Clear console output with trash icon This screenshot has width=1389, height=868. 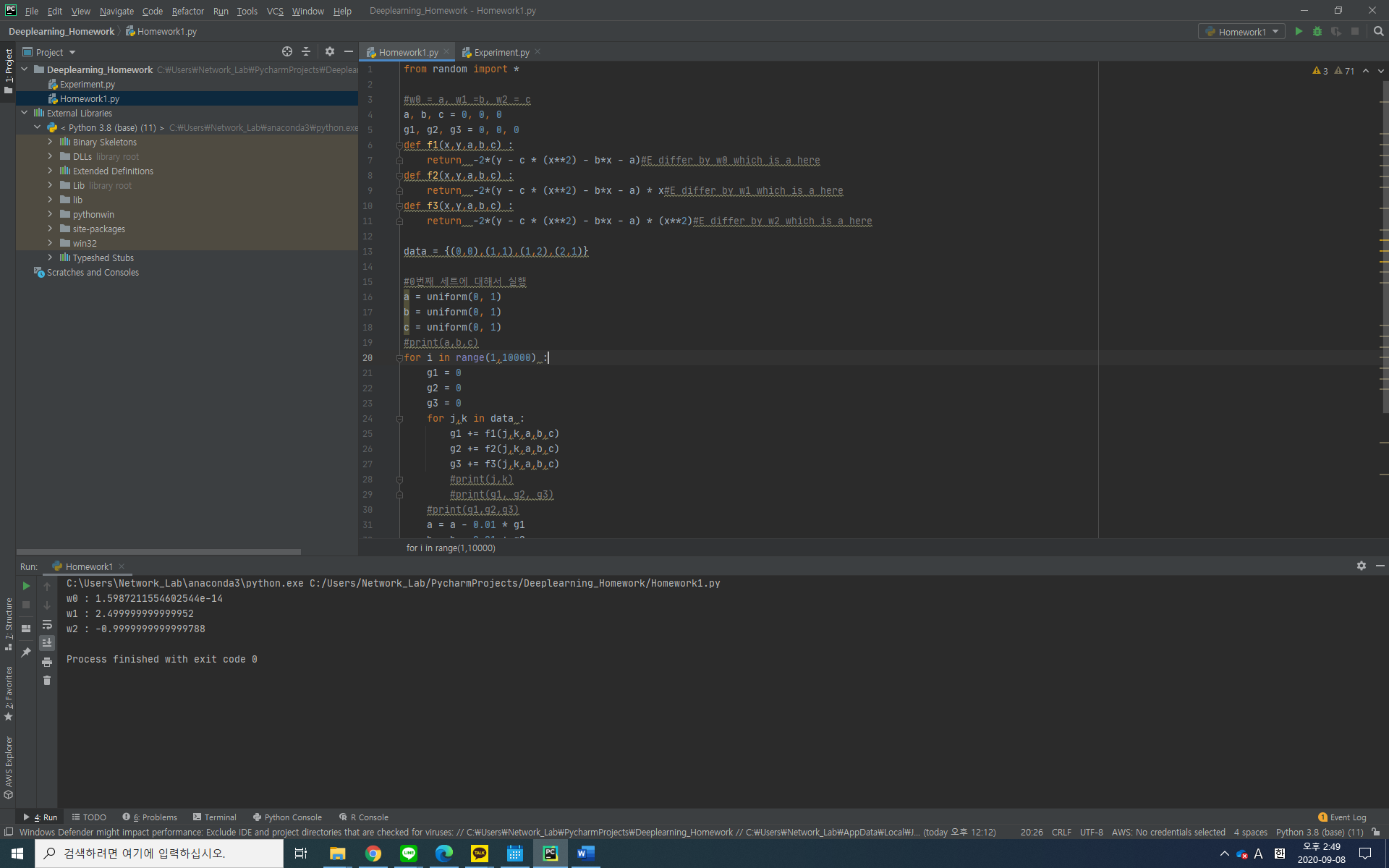47,681
